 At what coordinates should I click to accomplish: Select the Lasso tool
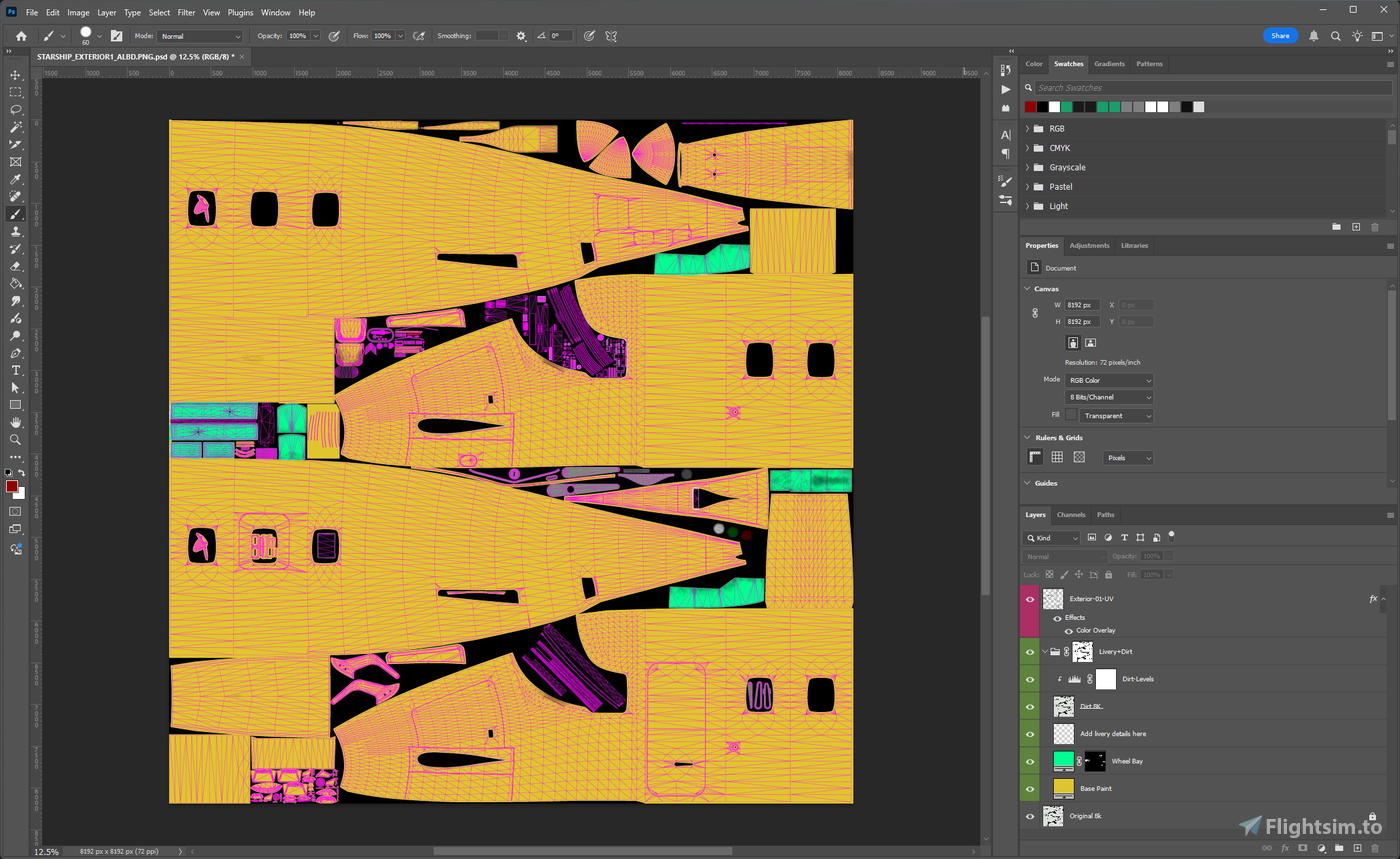15,109
